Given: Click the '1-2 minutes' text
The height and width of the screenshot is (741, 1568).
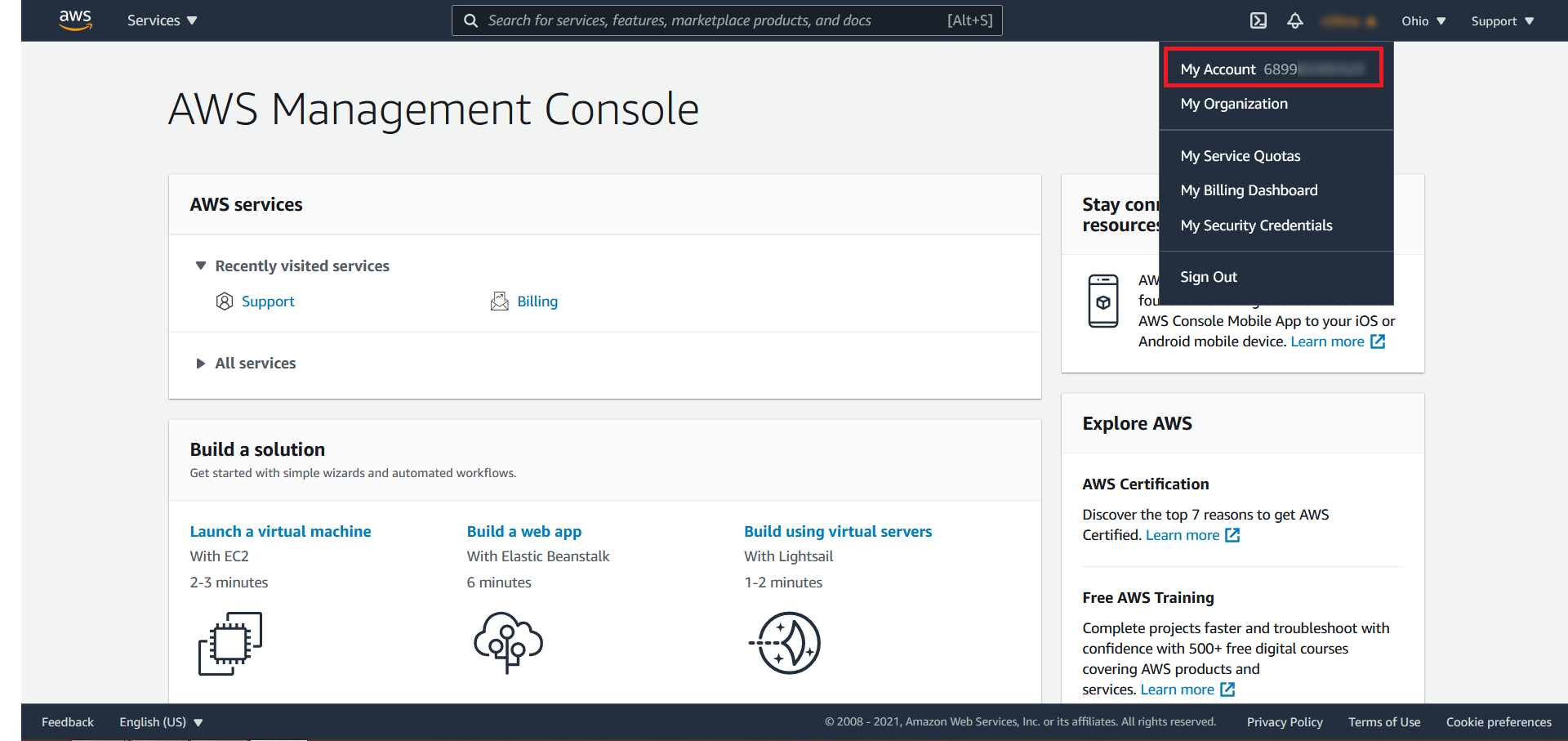Looking at the screenshot, I should click(x=783, y=583).
